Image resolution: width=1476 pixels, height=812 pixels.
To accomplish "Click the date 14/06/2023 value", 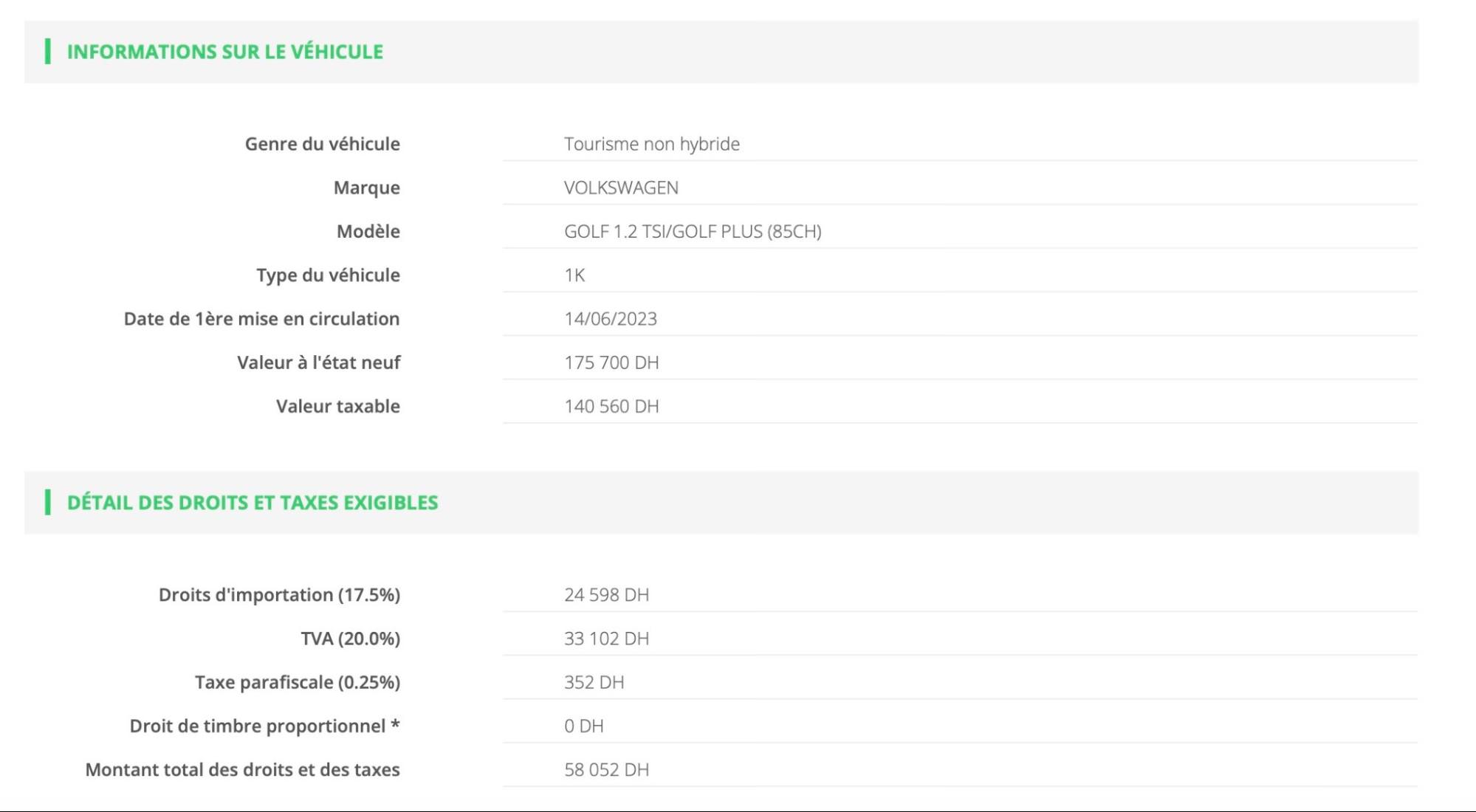I will [x=610, y=319].
